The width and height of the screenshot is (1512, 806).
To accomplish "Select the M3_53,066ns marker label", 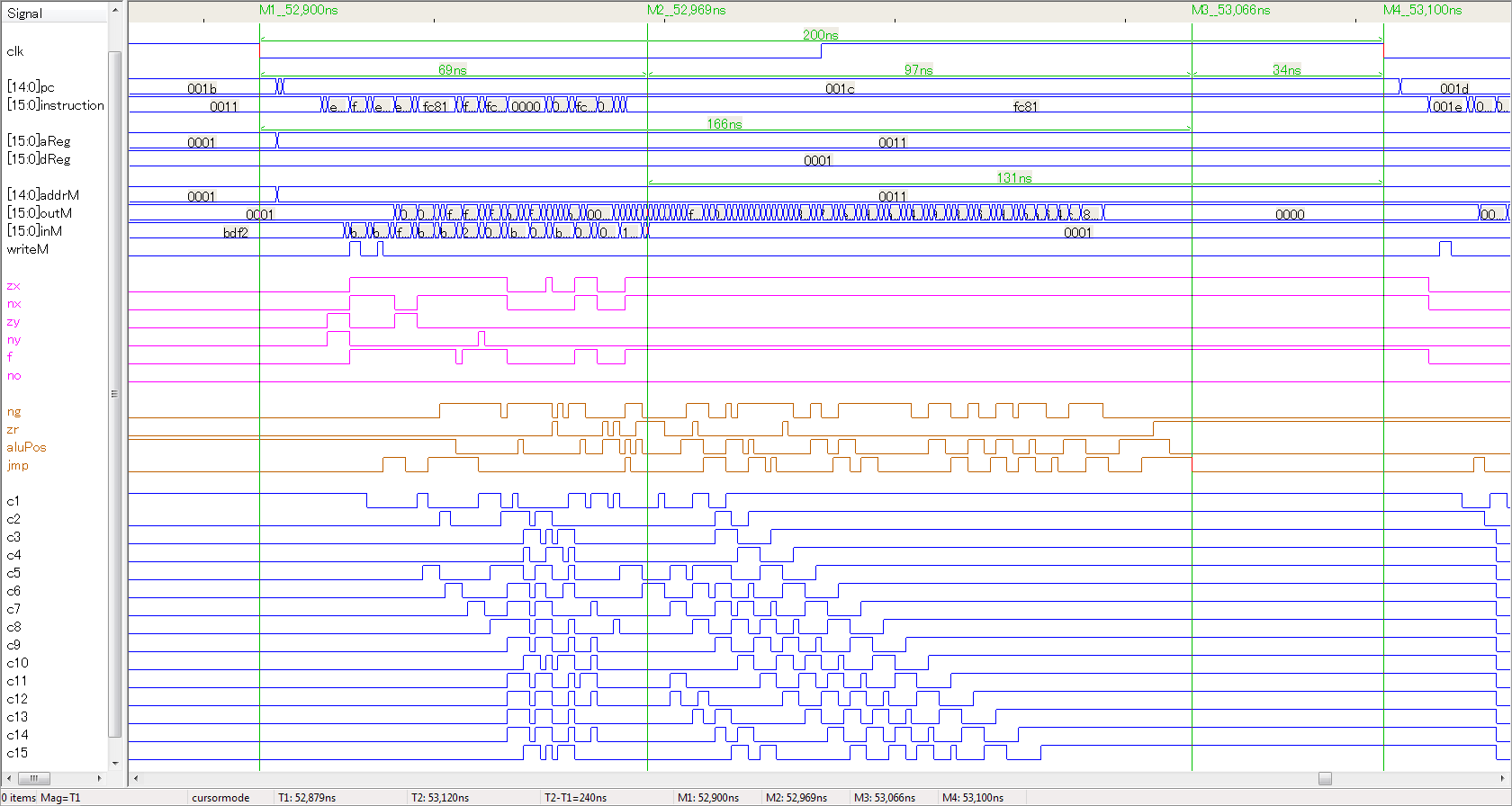I will (x=1230, y=10).
